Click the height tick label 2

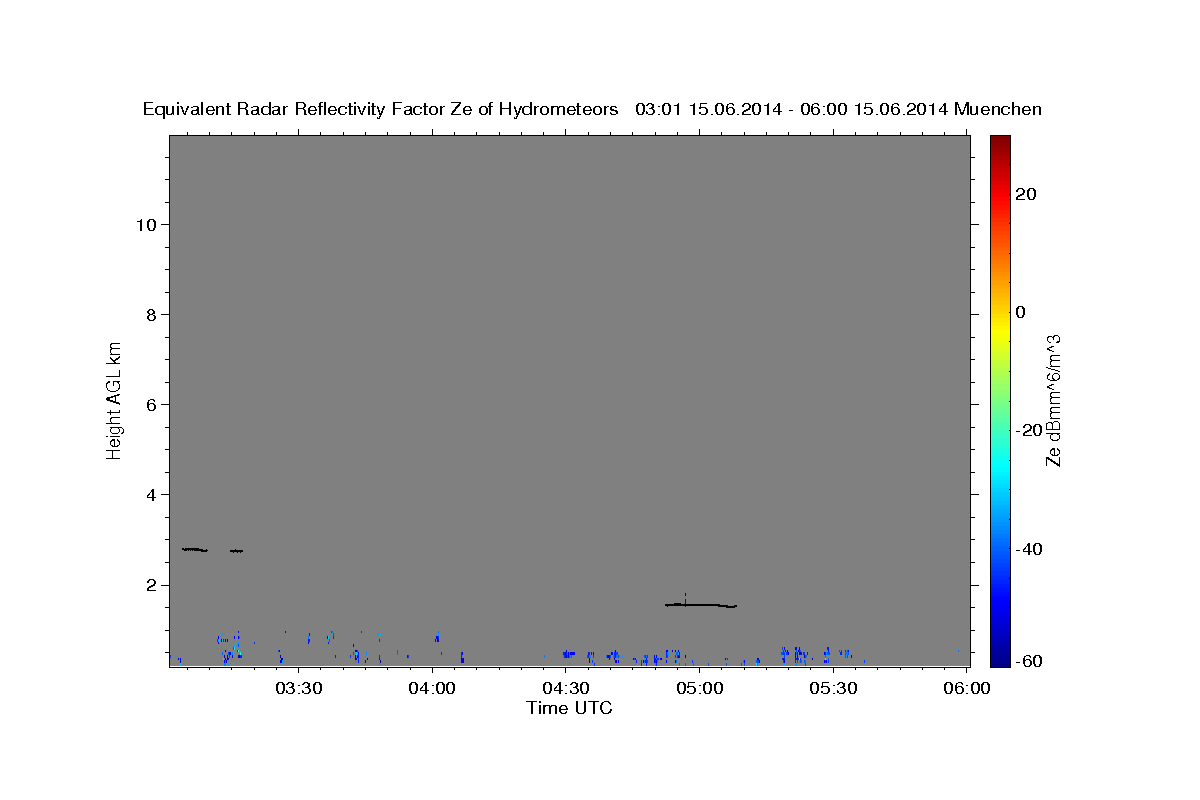pos(151,585)
